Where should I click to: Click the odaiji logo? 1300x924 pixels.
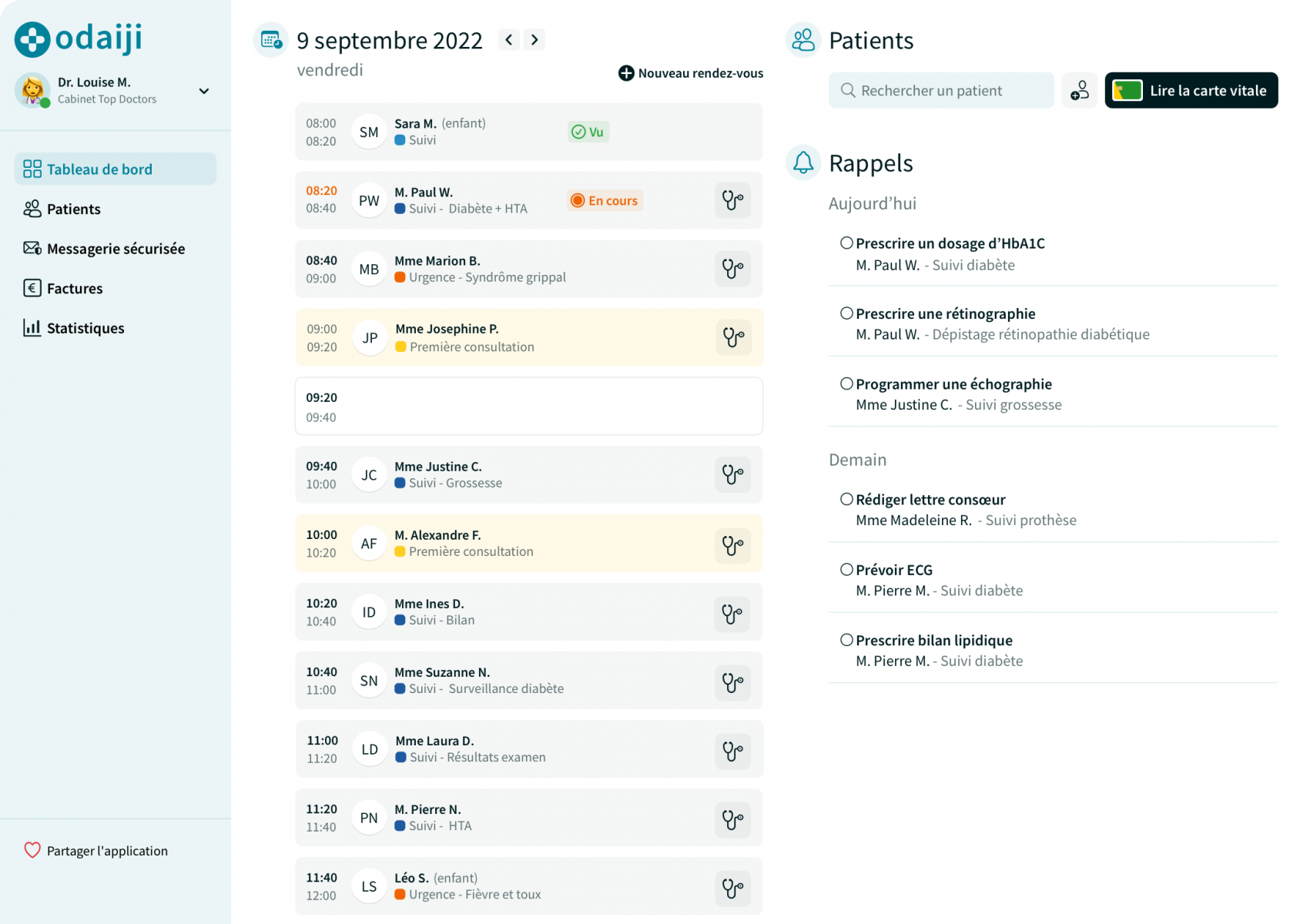pyautogui.click(x=79, y=38)
